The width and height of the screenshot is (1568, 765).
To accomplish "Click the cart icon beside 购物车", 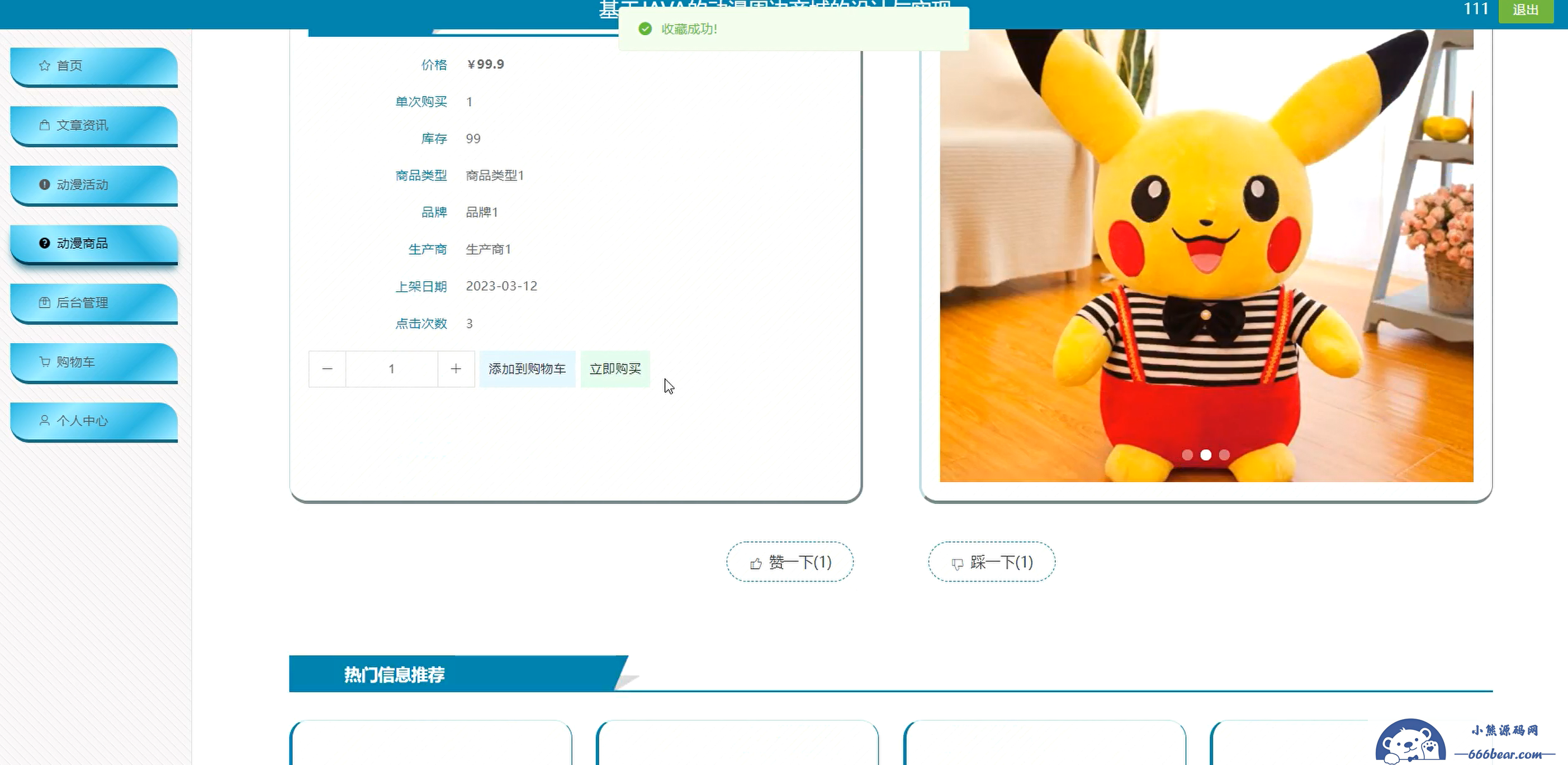I will click(x=44, y=362).
